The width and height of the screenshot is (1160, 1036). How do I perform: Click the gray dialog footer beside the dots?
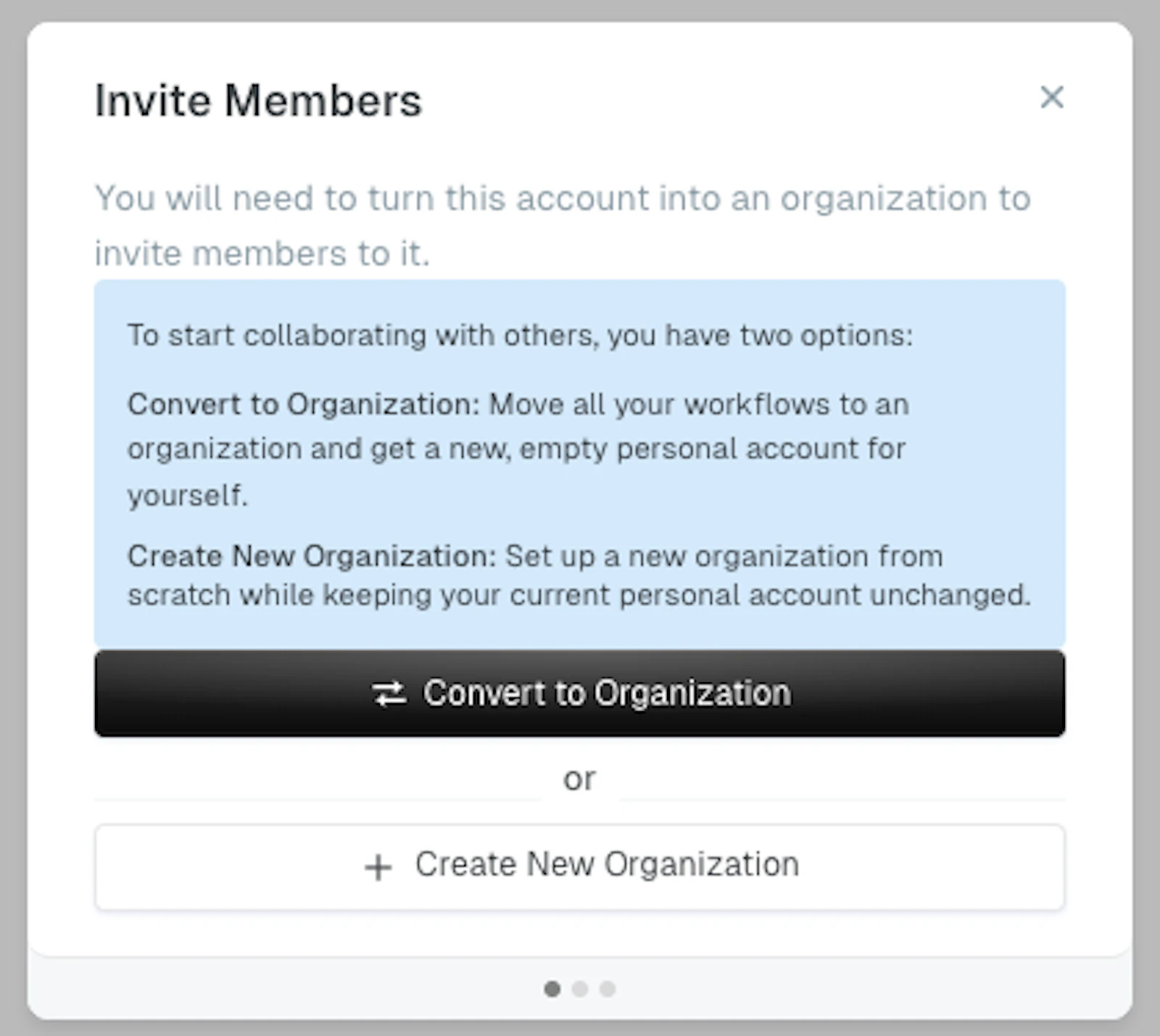(870, 989)
